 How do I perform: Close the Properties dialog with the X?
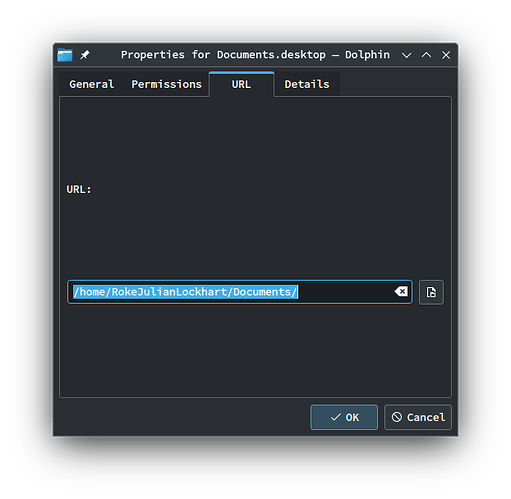446,55
